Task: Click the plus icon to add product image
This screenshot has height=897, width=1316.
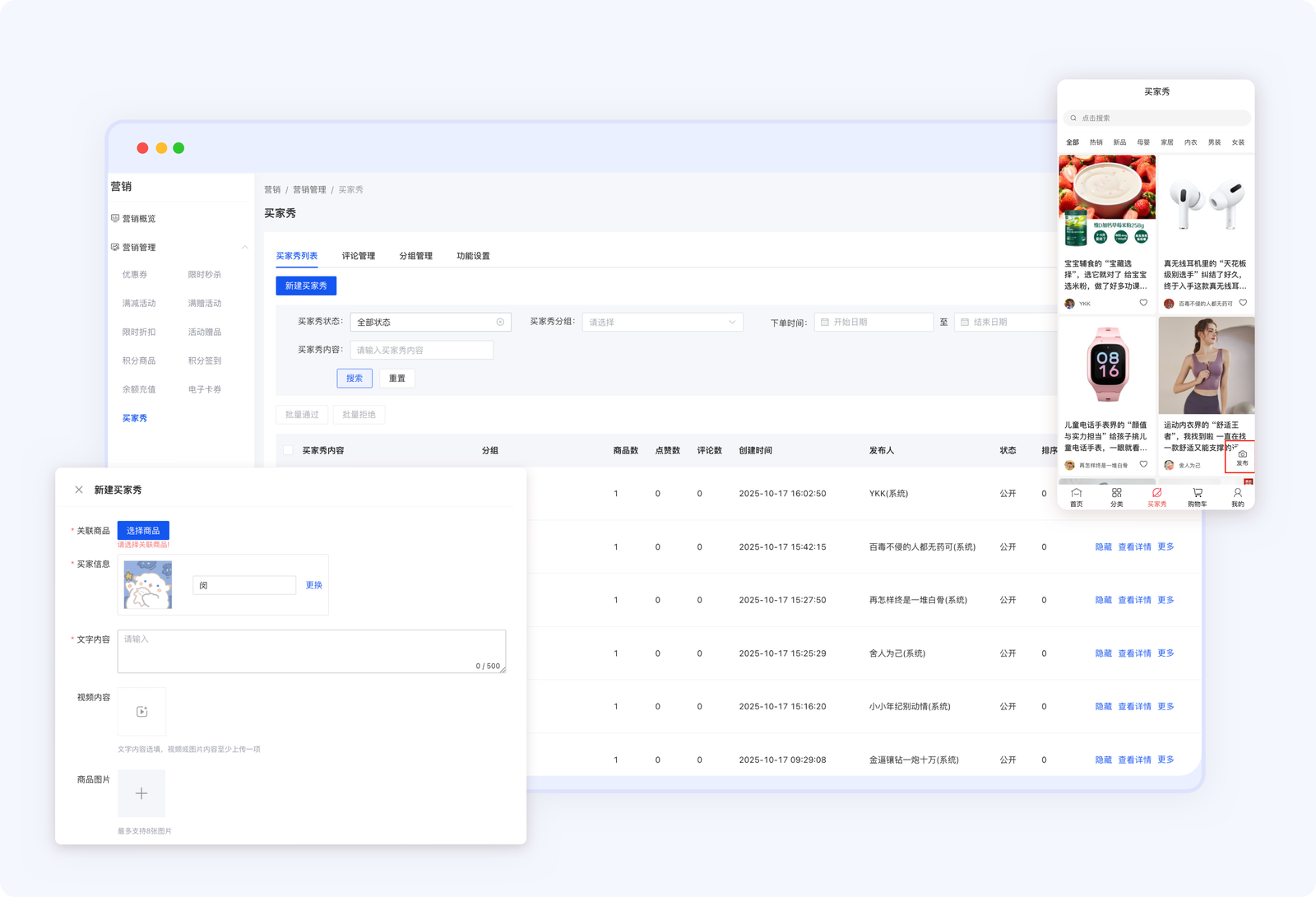Action: [x=141, y=793]
